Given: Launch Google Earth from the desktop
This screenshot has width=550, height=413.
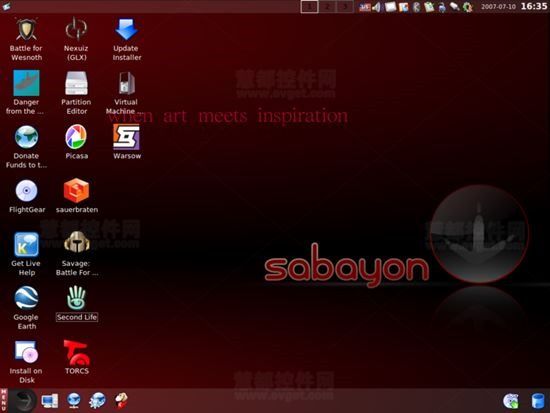Looking at the screenshot, I should (26, 298).
